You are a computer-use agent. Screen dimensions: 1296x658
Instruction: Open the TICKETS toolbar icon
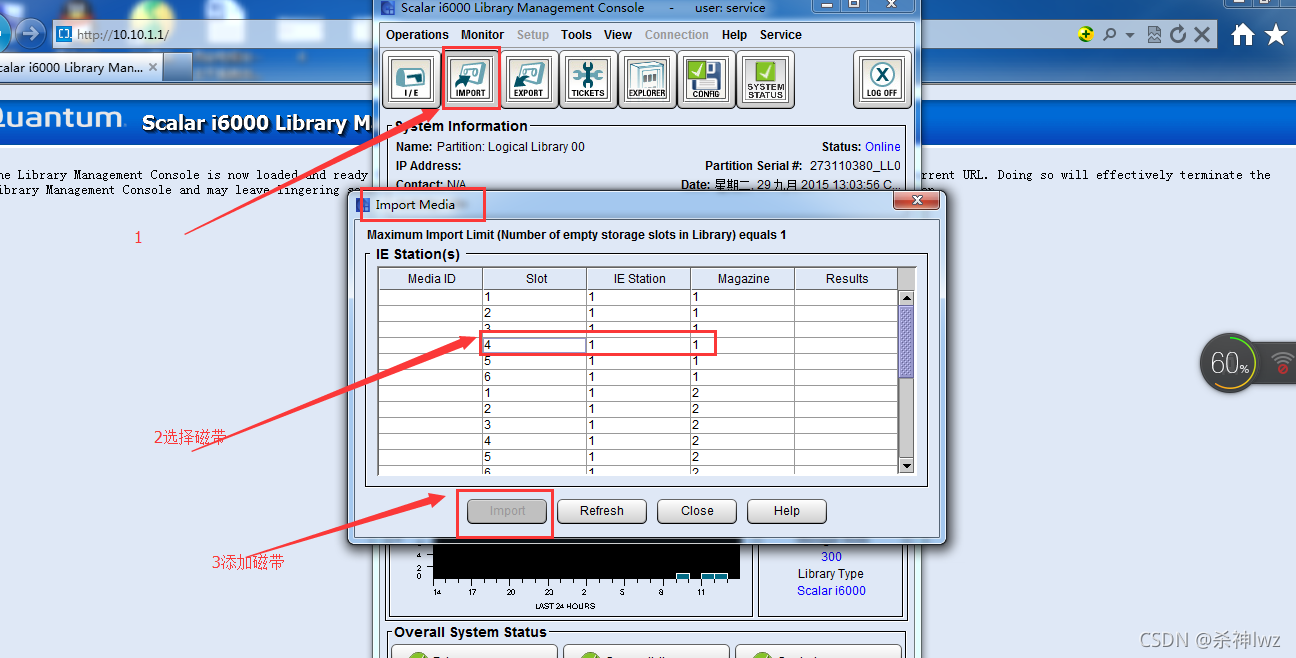(587, 79)
